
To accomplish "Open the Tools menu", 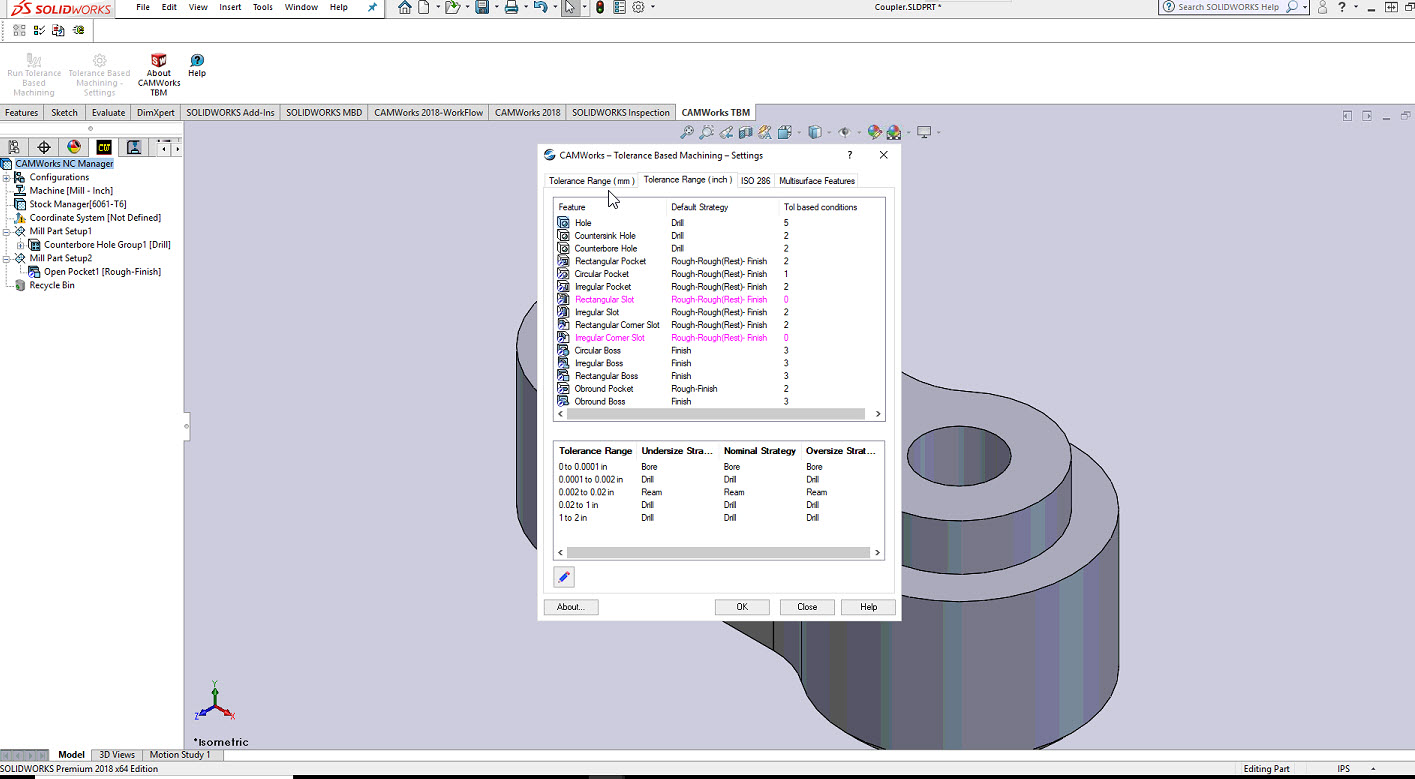I will (x=262, y=7).
